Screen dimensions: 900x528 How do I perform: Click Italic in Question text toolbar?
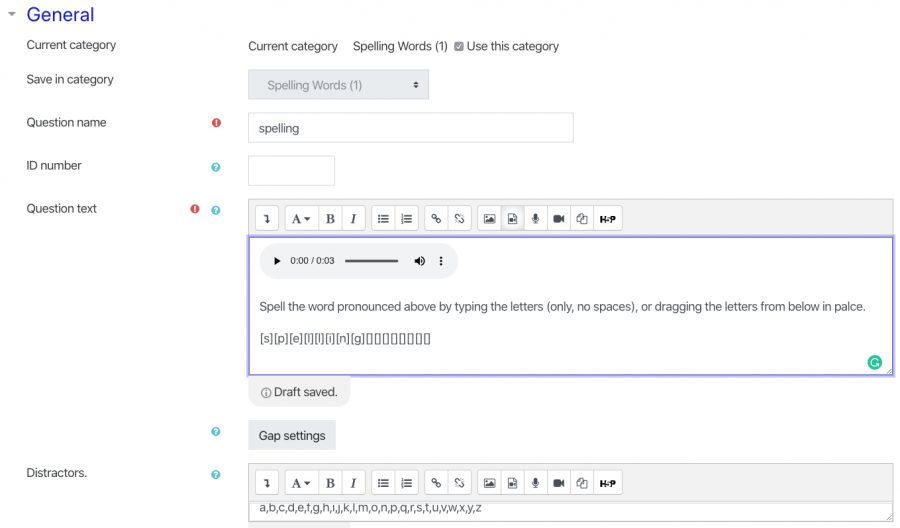[x=352, y=219]
